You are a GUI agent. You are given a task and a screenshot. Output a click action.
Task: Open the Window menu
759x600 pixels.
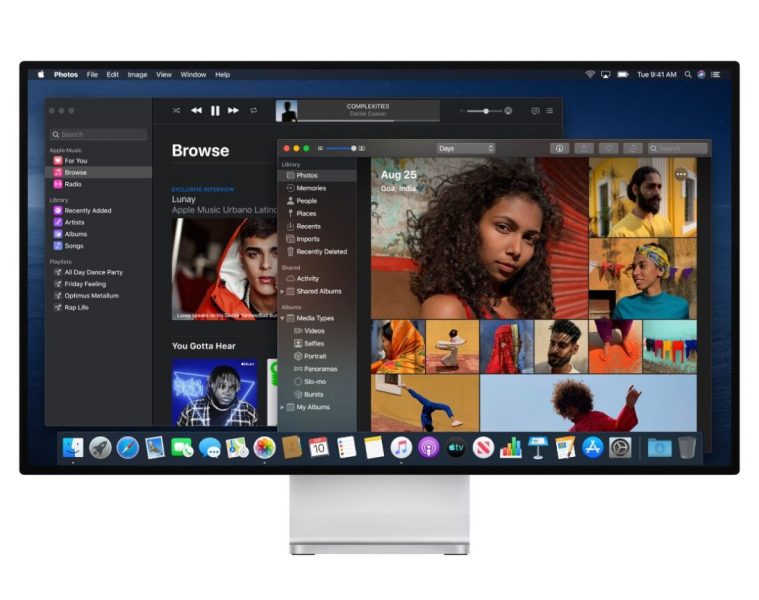pos(193,75)
